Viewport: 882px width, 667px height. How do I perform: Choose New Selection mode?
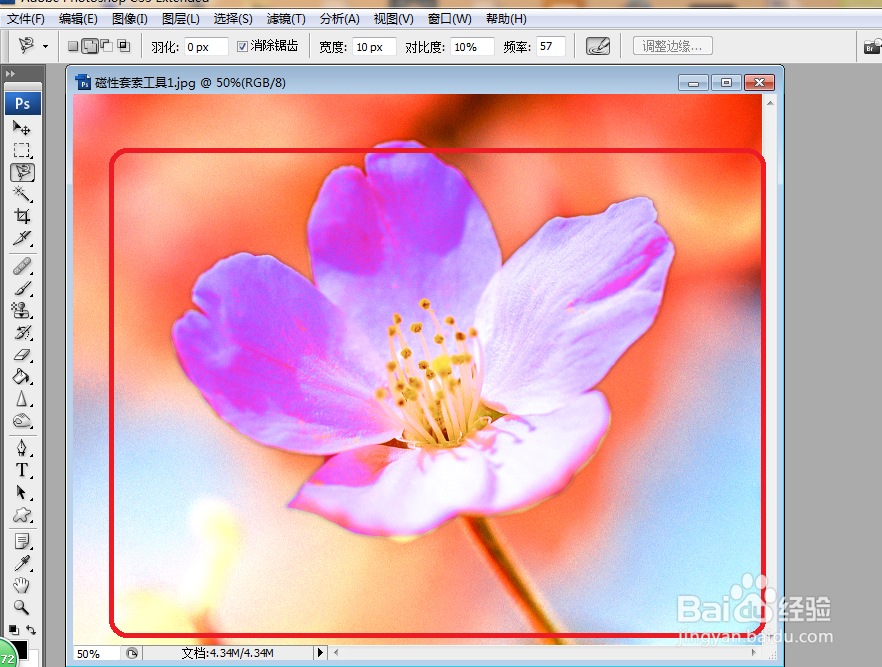click(73, 46)
